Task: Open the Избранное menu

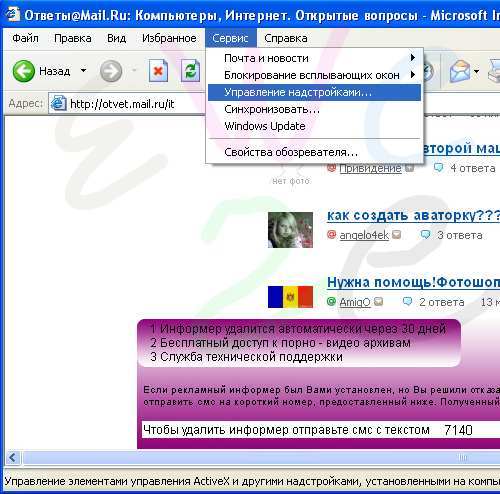Action: coord(169,38)
